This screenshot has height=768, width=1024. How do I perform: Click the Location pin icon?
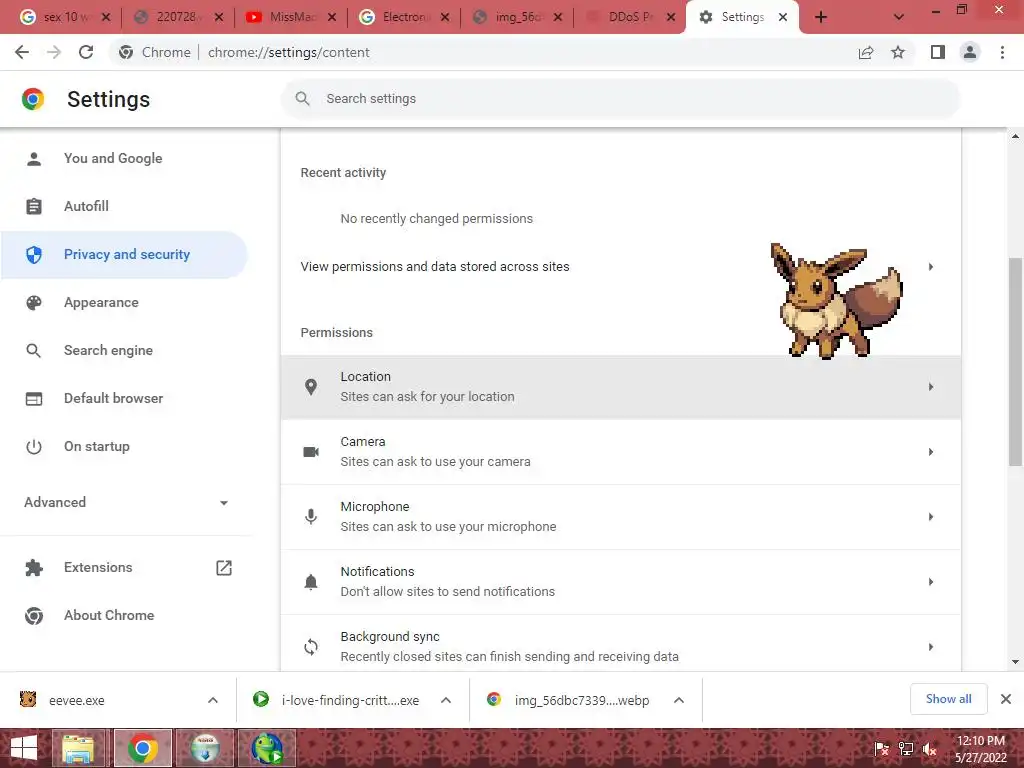point(311,387)
